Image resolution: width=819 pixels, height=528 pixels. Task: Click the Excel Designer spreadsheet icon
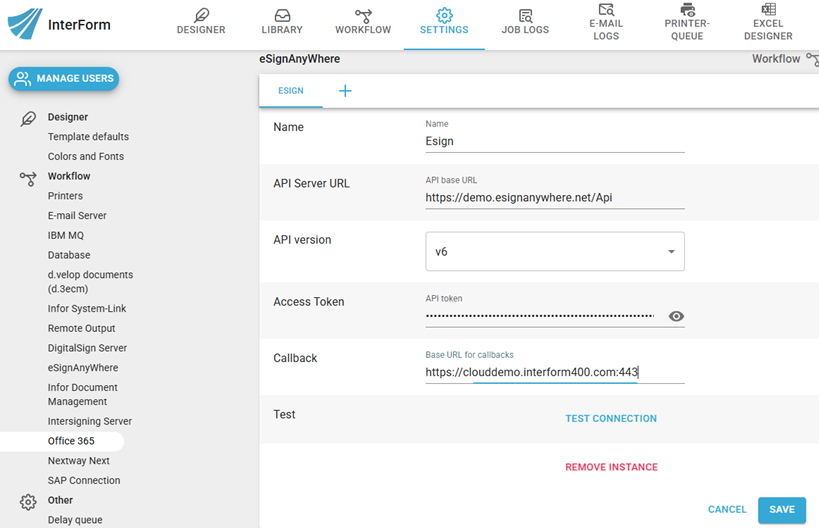tap(768, 9)
